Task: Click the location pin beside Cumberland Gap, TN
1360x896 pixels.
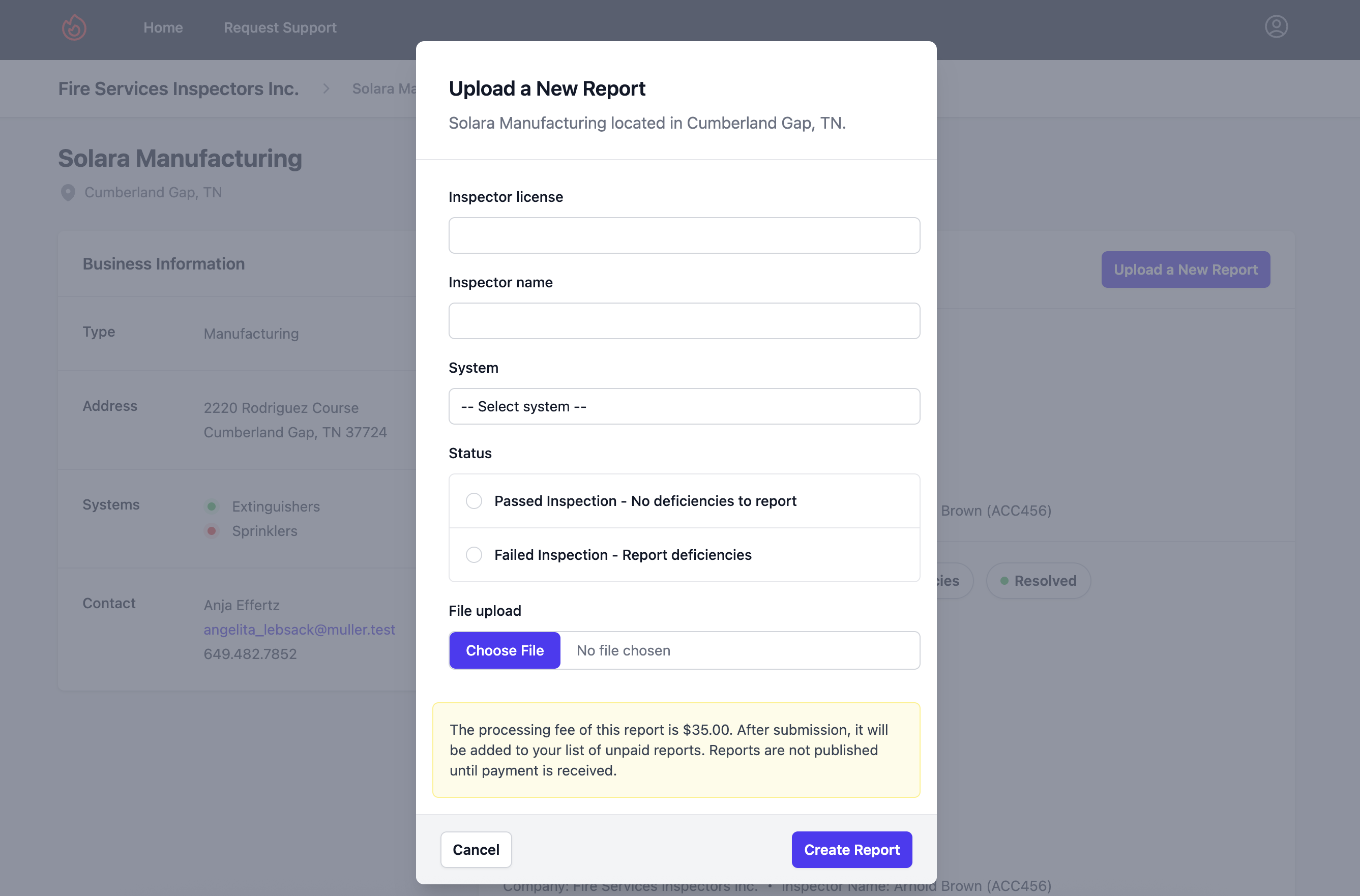Action: (68, 193)
